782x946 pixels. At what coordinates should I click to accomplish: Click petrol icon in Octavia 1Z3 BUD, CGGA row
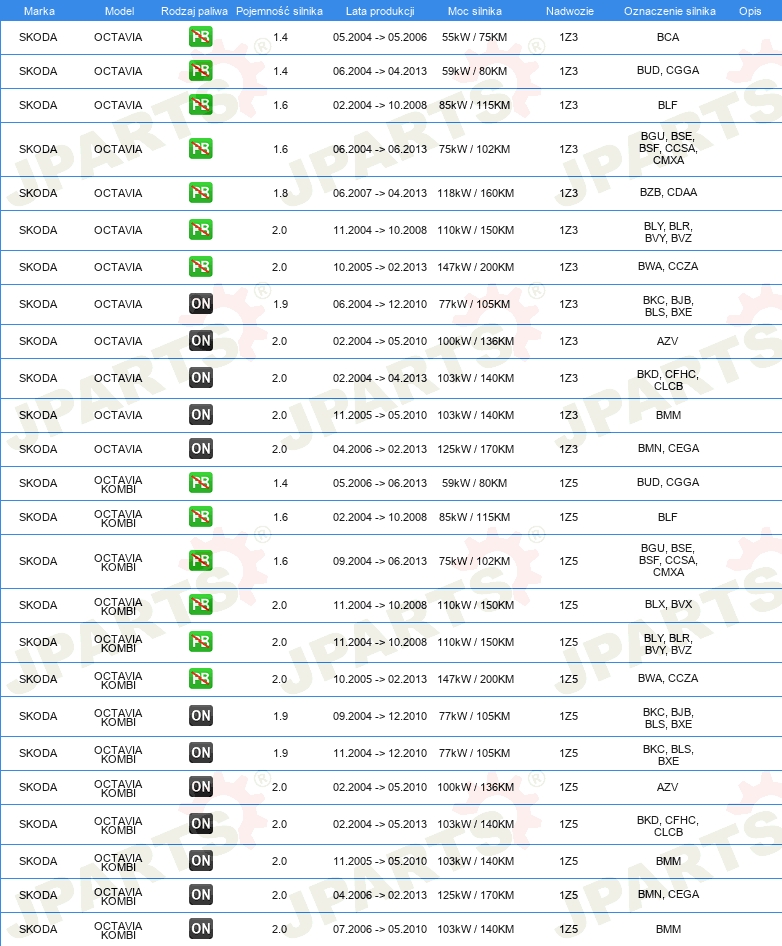(200, 71)
